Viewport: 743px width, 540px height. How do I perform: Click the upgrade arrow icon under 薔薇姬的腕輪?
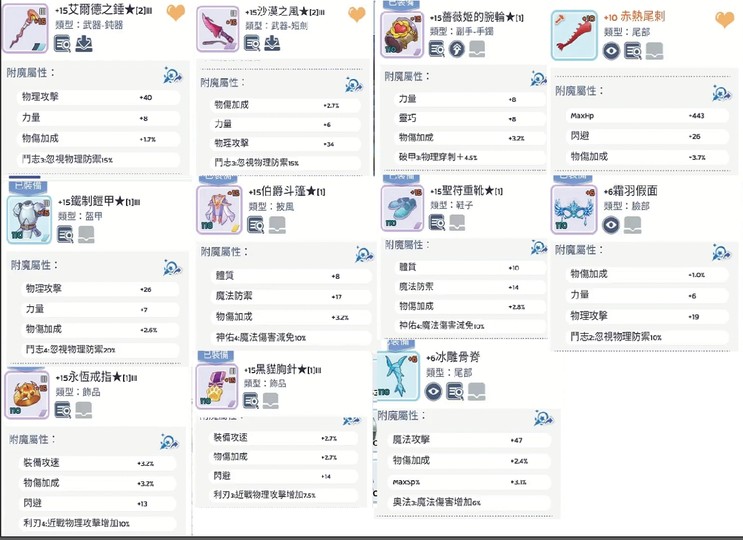pos(457,49)
